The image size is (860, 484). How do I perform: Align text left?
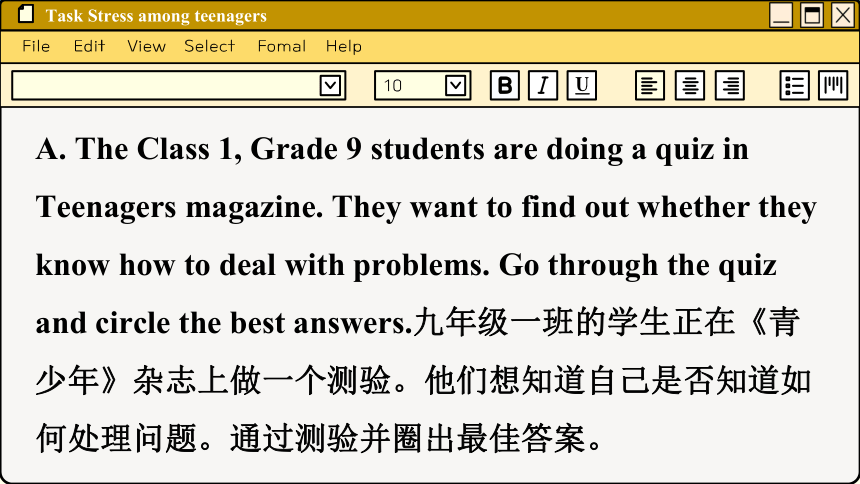click(x=650, y=85)
